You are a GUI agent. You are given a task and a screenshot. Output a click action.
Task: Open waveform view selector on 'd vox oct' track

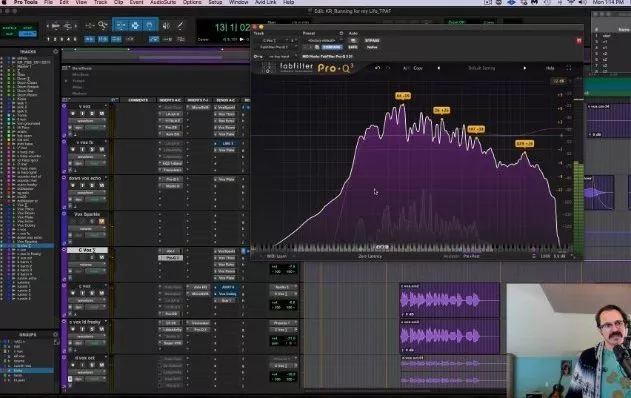(x=86, y=372)
